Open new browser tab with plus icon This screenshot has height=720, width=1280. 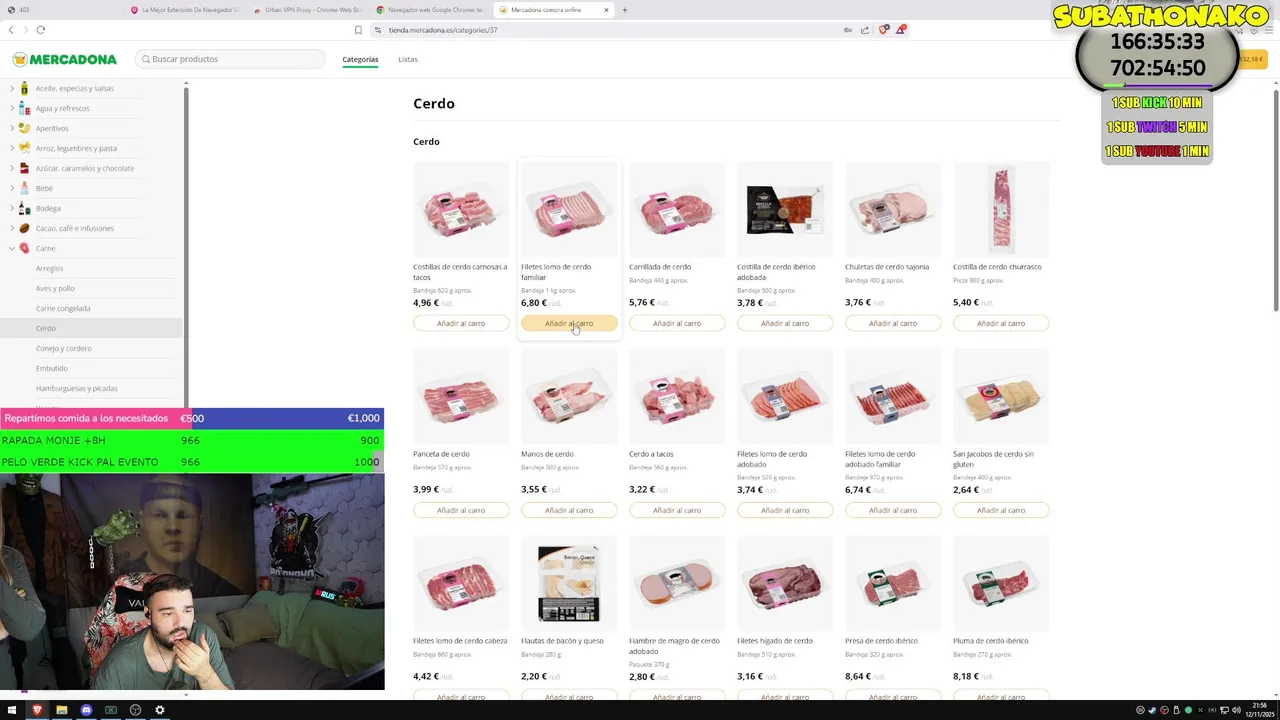click(625, 10)
